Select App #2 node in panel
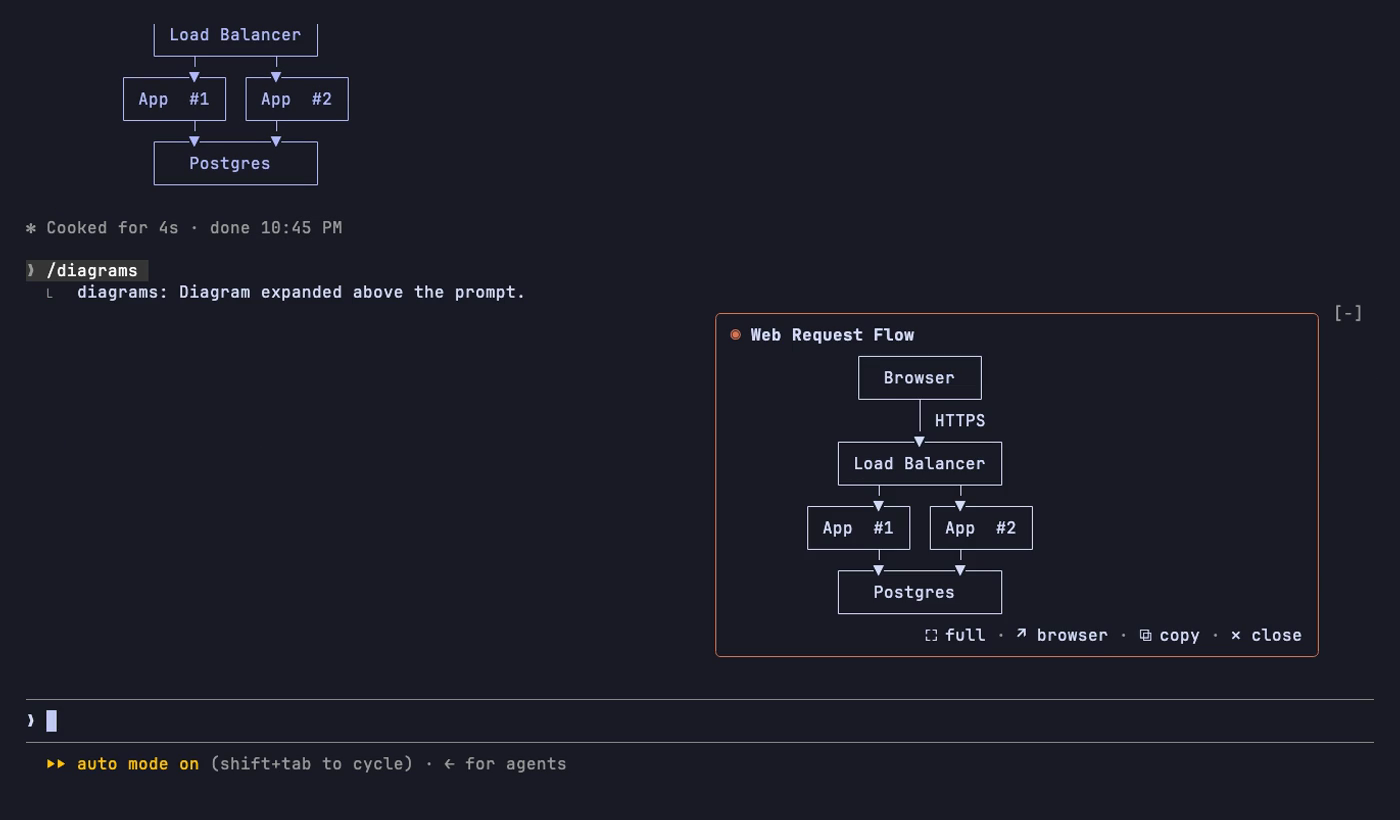1400x820 pixels. pos(981,528)
